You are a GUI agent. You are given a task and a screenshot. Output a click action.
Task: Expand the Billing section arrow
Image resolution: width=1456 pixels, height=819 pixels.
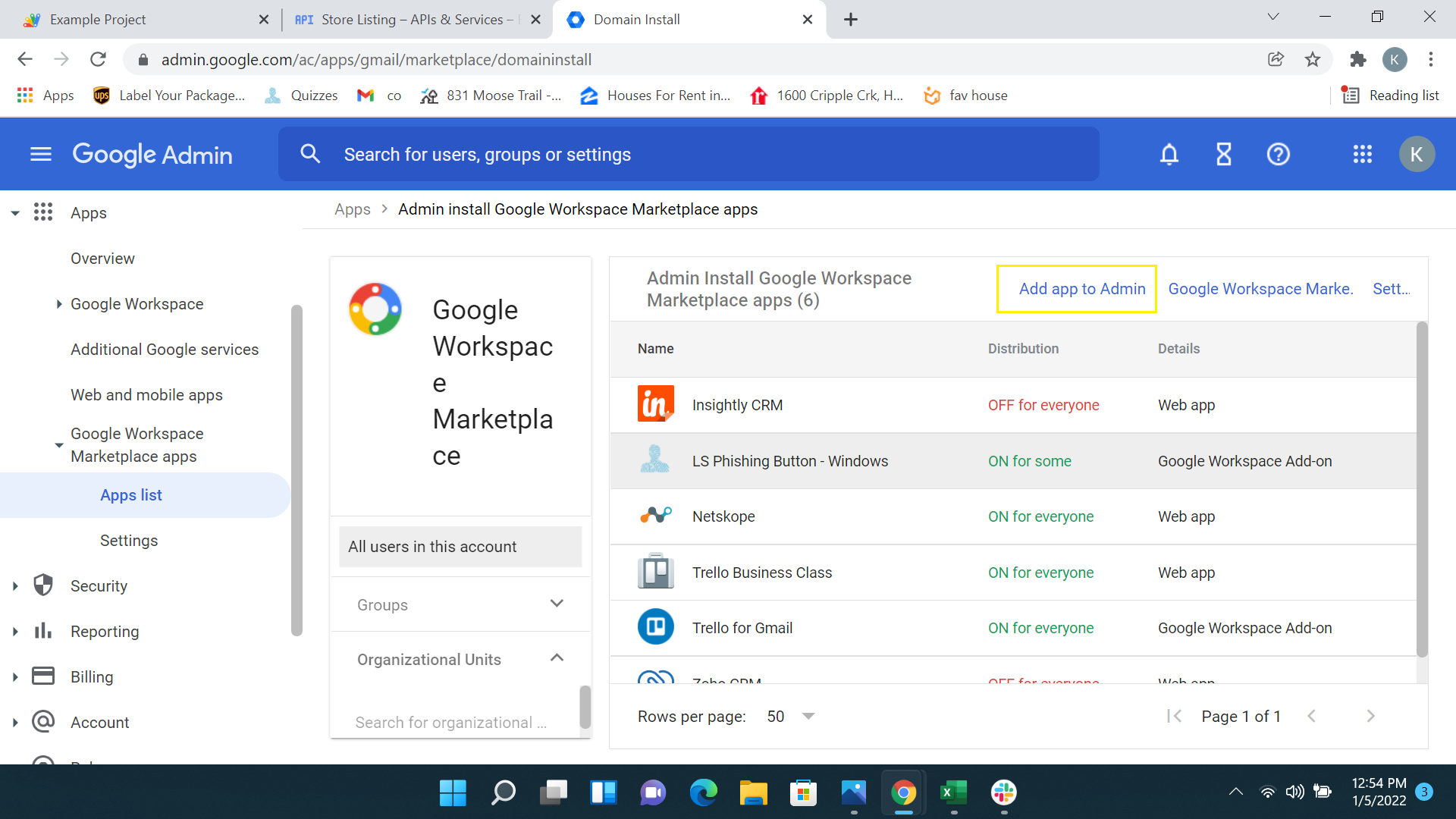coord(15,677)
